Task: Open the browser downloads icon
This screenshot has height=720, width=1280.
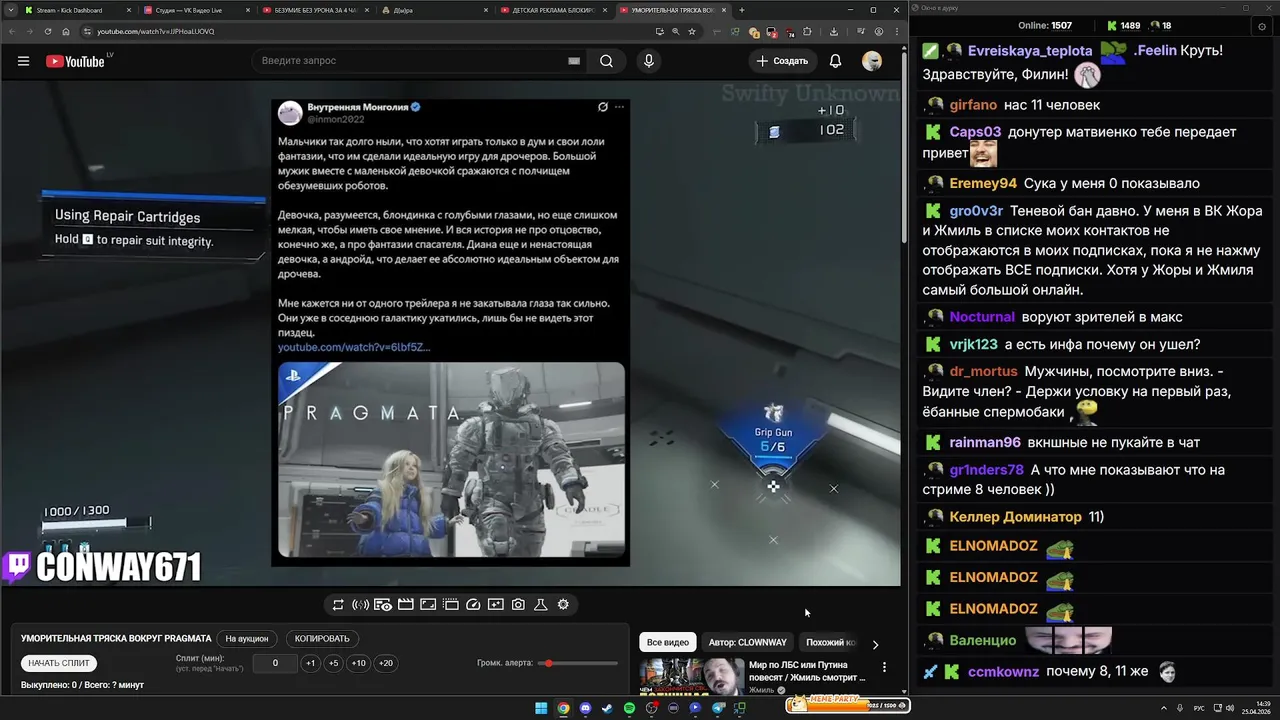Action: click(x=833, y=31)
